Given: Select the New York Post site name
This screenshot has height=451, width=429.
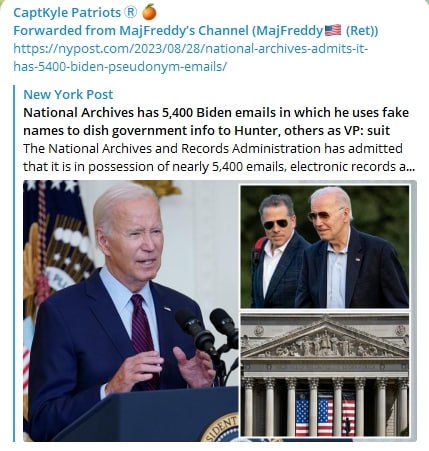Looking at the screenshot, I should [68, 95].
